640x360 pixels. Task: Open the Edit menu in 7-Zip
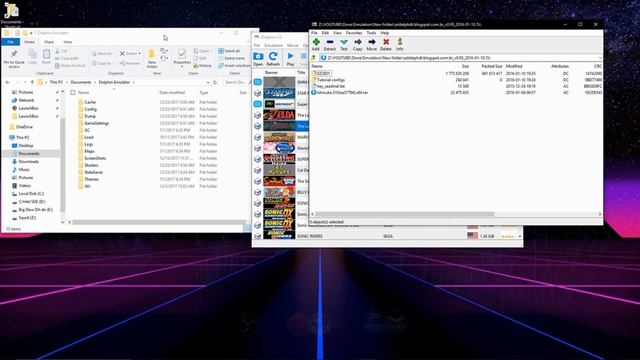coord(325,33)
